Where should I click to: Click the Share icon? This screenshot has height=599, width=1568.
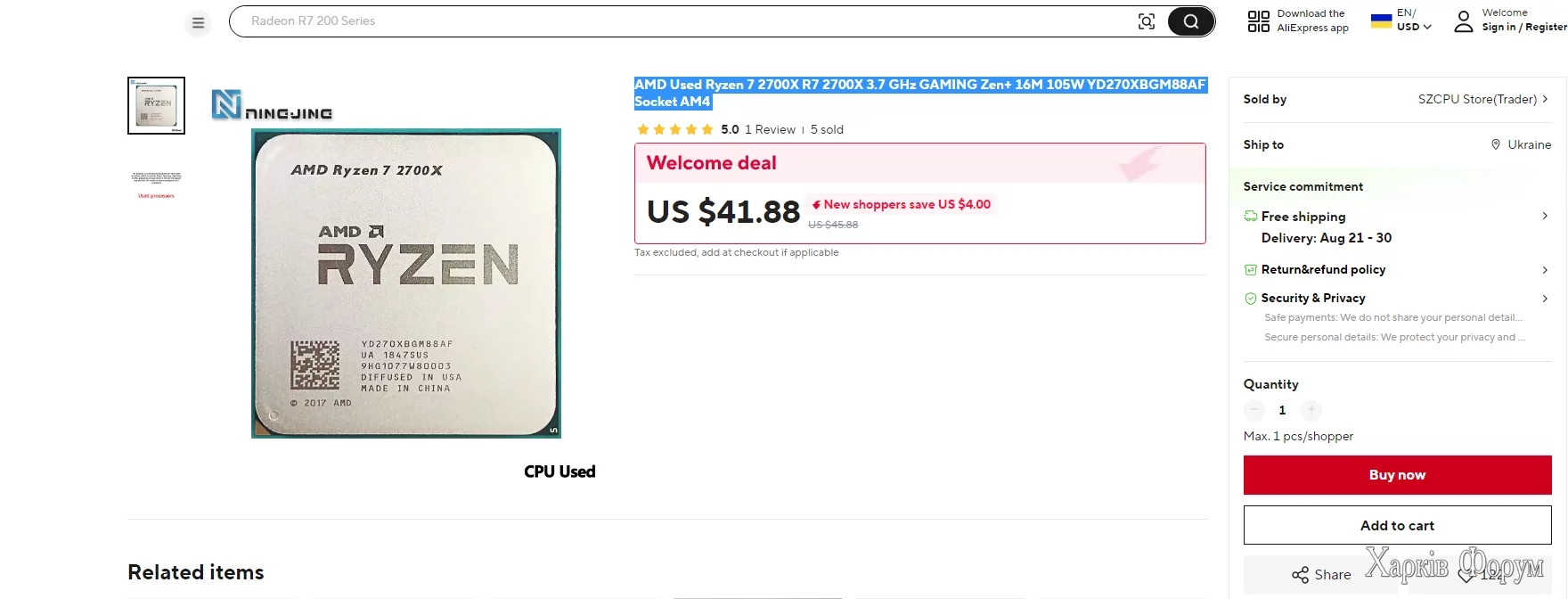[x=1301, y=575]
